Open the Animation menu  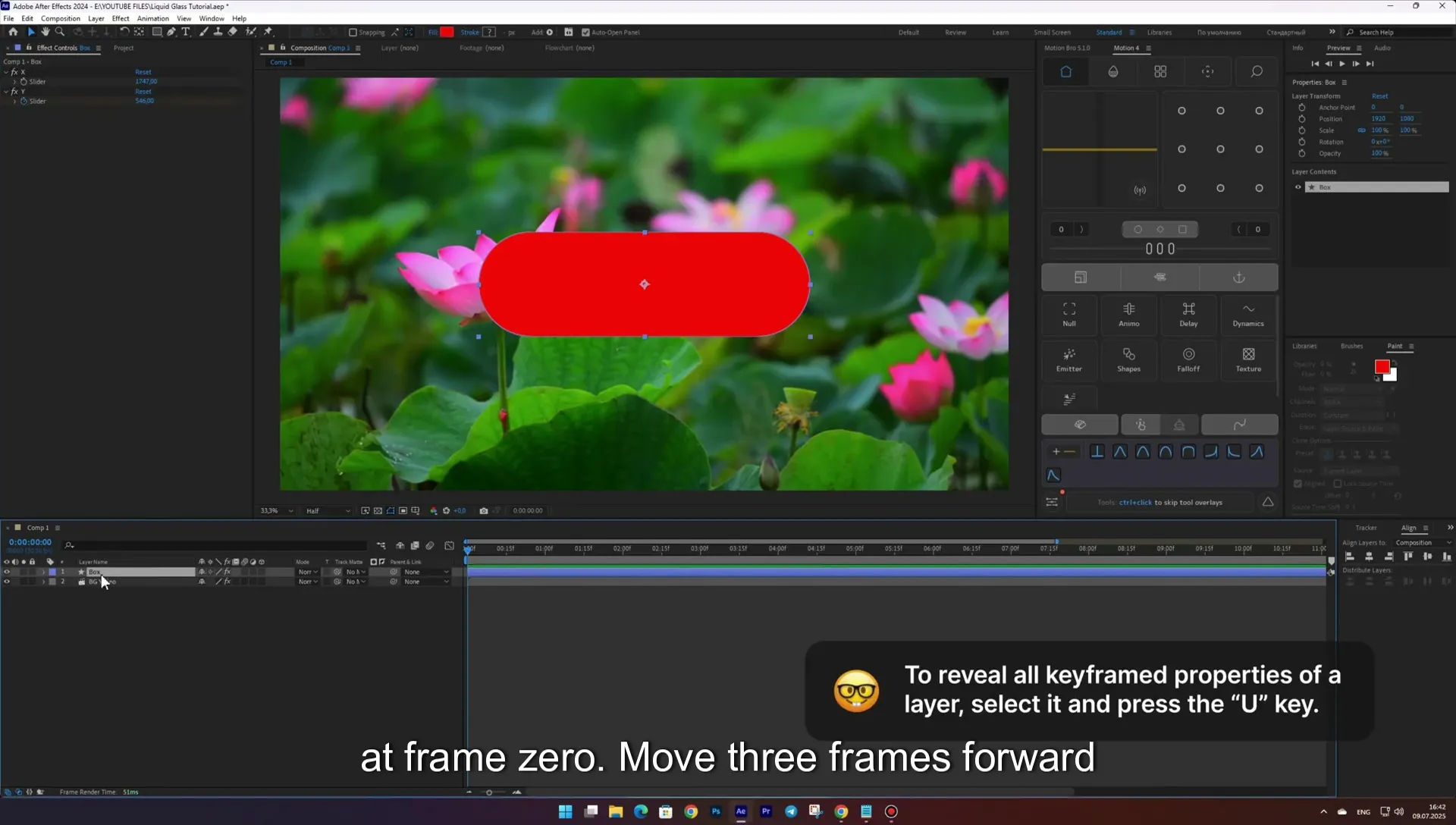tap(152, 18)
